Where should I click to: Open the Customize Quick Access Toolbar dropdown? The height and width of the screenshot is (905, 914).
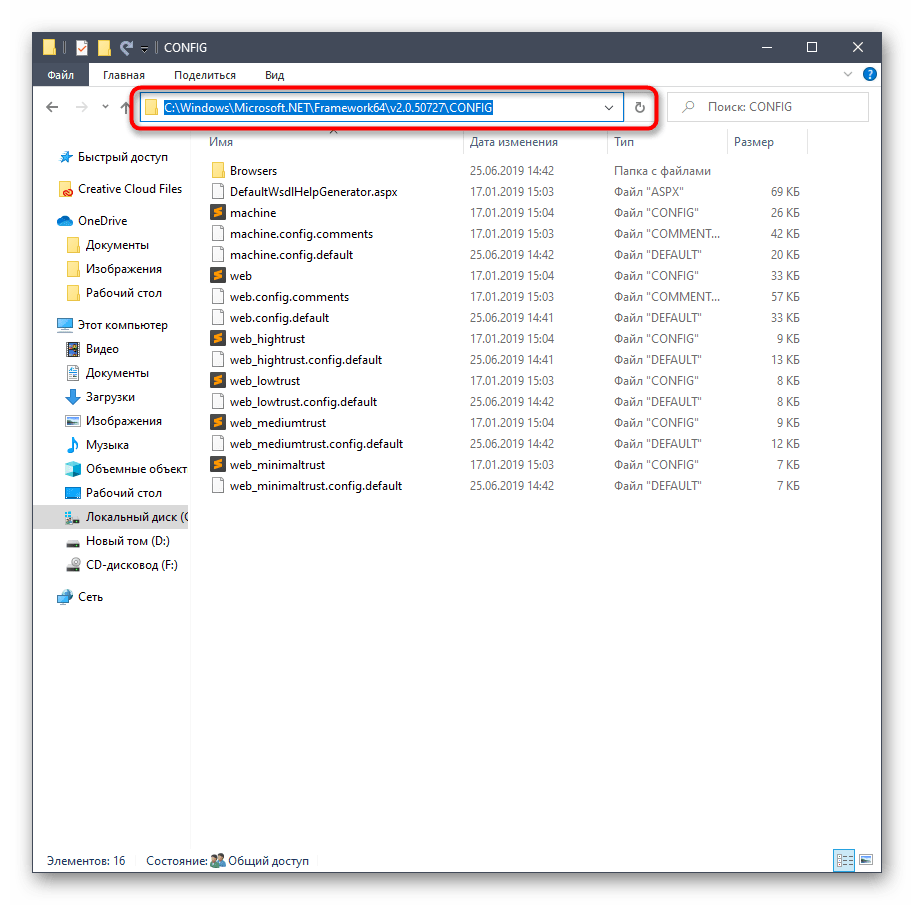tap(144, 49)
